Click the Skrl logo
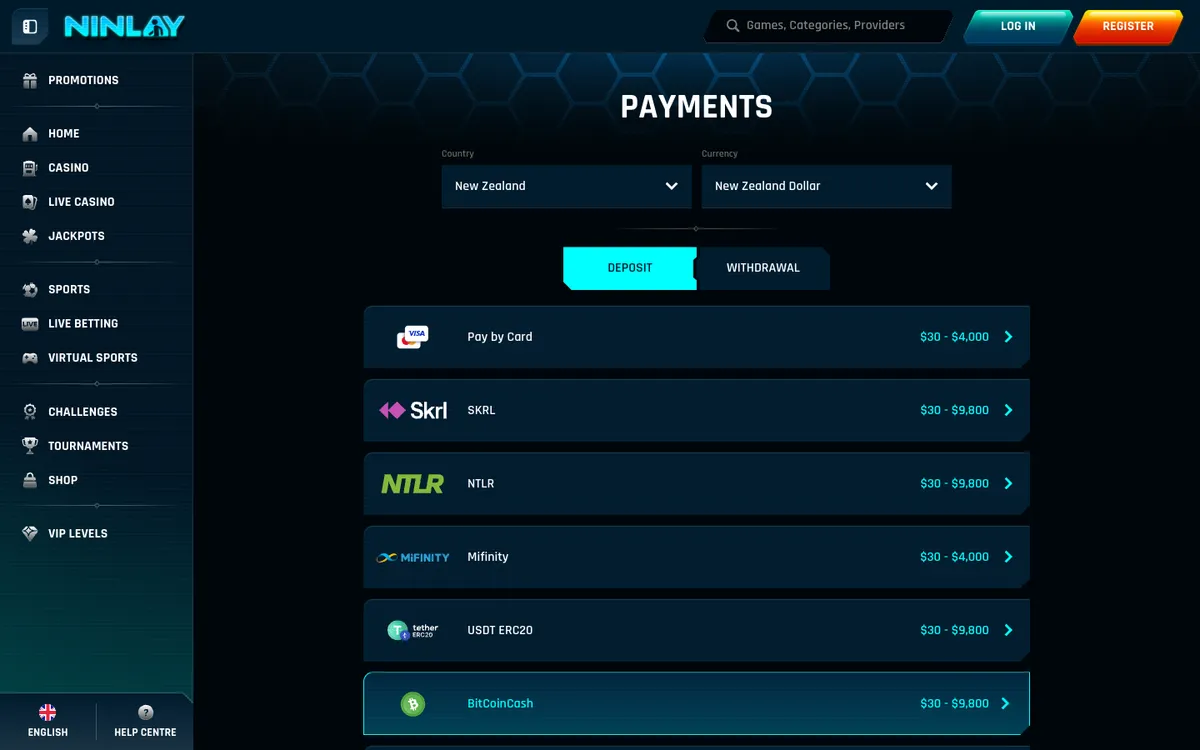This screenshot has height=750, width=1200. click(413, 410)
